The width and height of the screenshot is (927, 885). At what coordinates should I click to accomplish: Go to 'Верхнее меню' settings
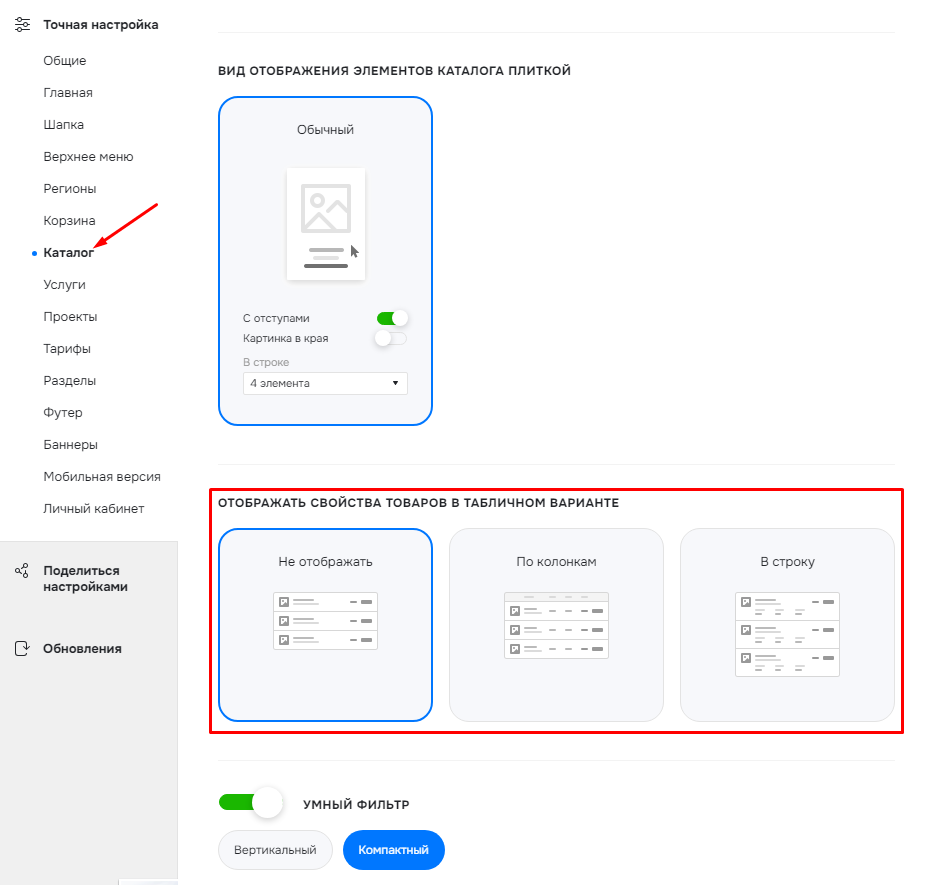click(x=88, y=157)
